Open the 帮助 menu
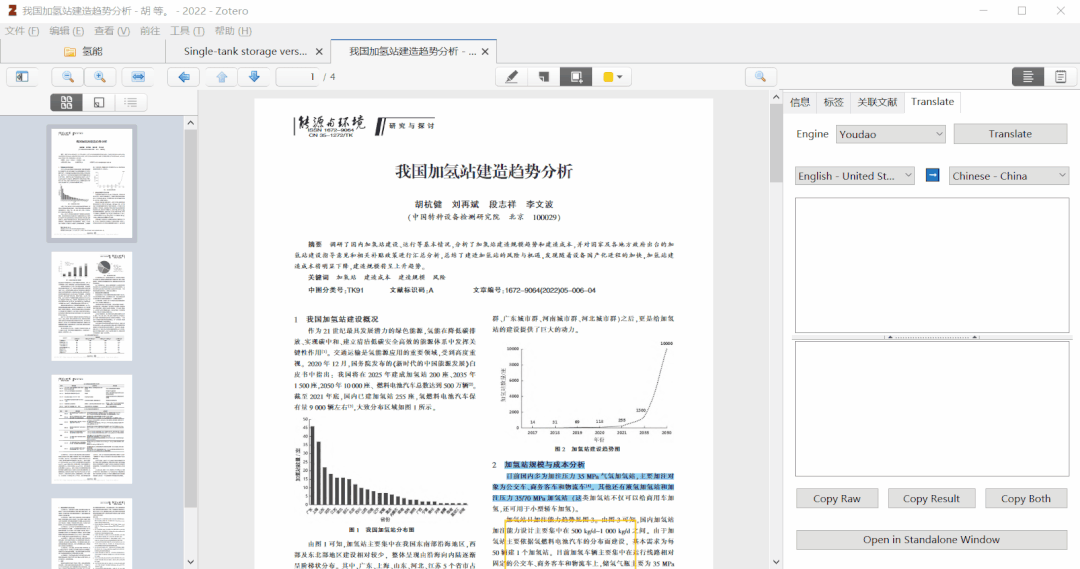 (233, 31)
